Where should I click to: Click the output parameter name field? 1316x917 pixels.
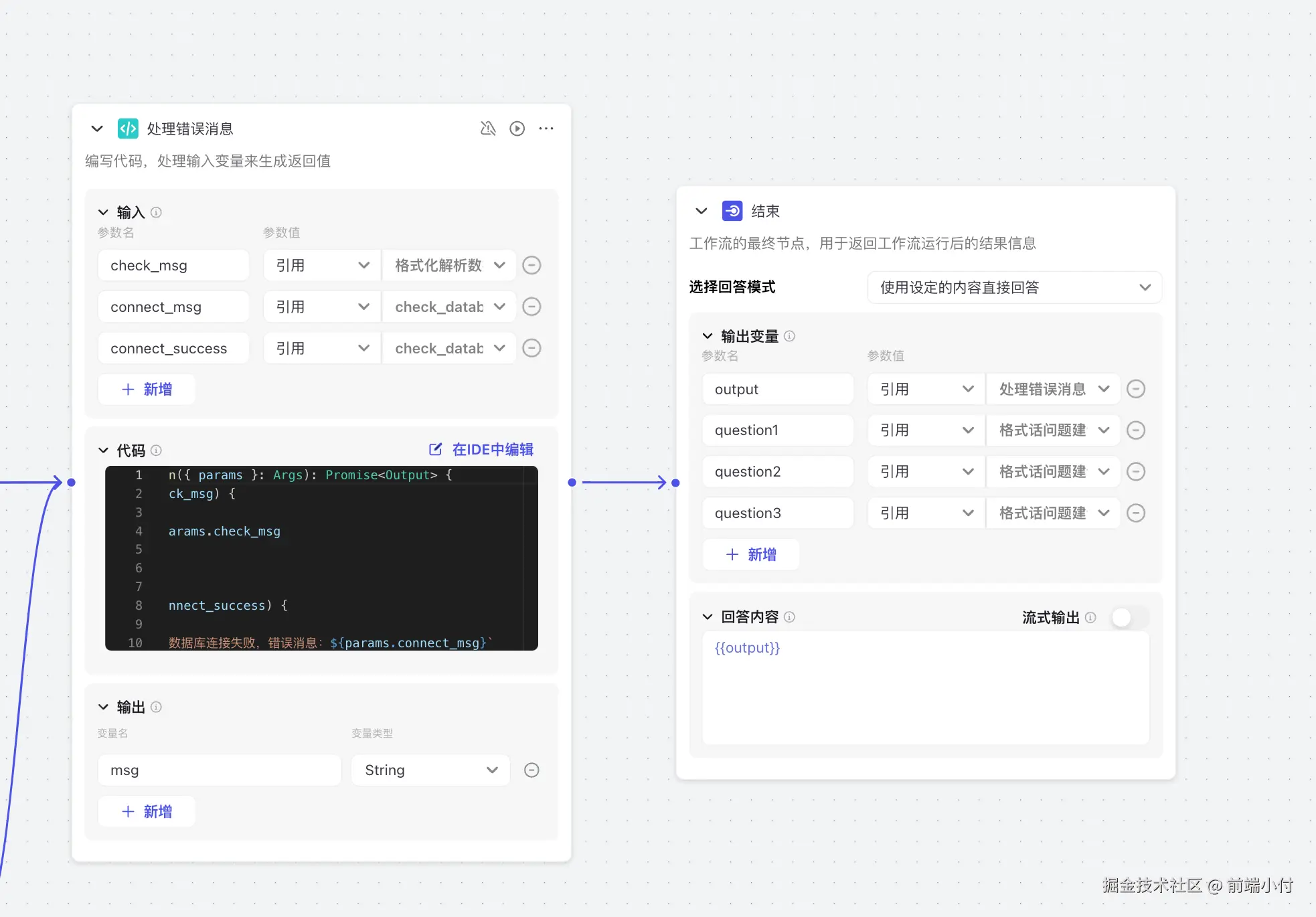[x=777, y=389]
